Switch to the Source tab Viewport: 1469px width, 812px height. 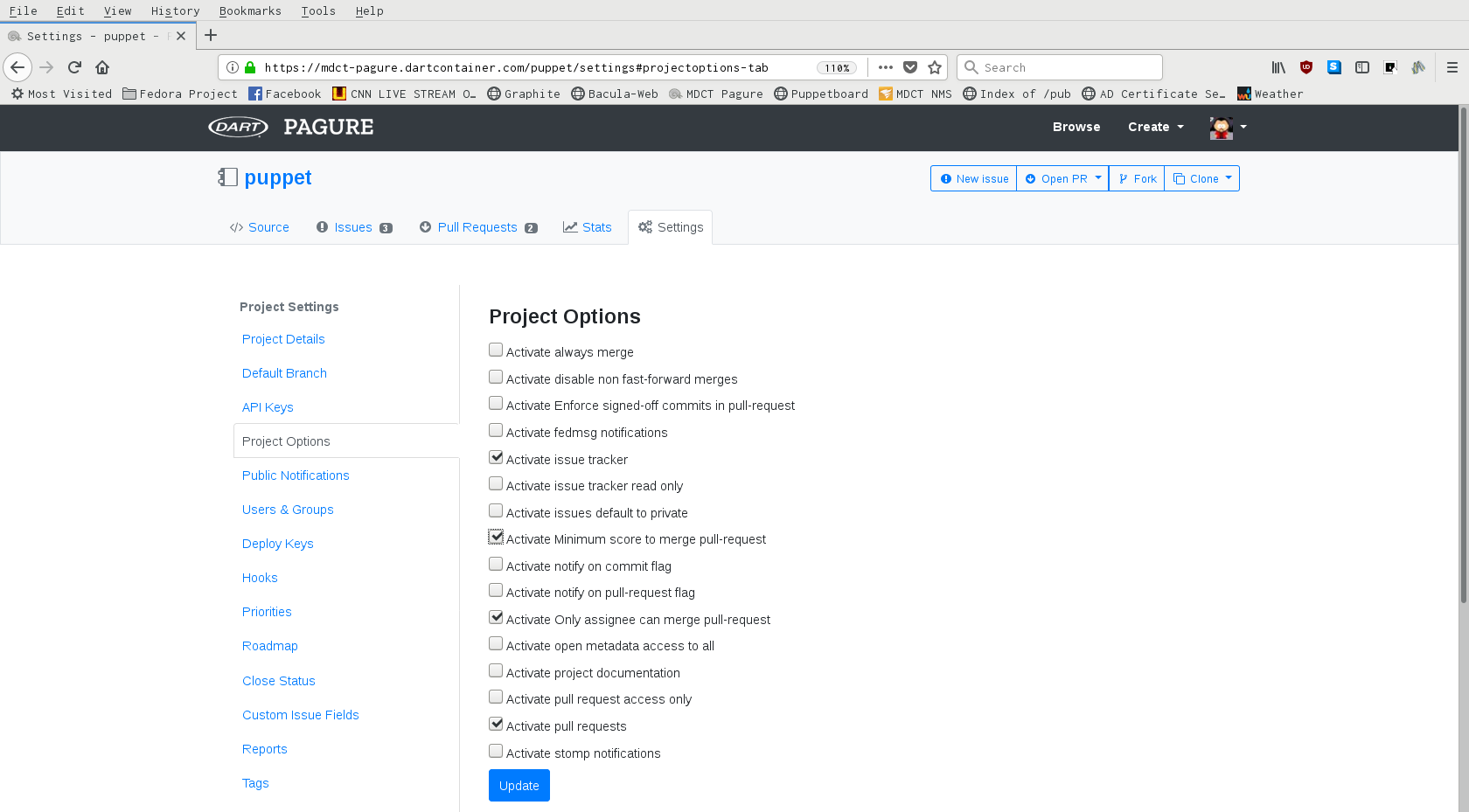point(259,227)
